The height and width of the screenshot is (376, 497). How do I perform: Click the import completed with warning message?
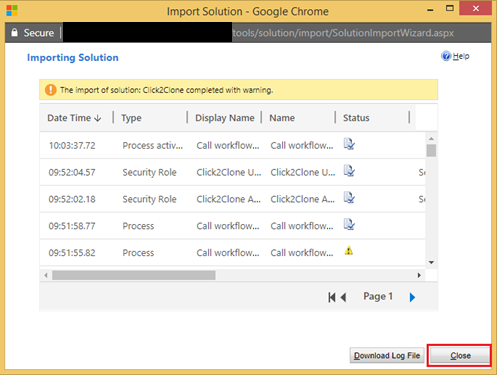click(167, 90)
